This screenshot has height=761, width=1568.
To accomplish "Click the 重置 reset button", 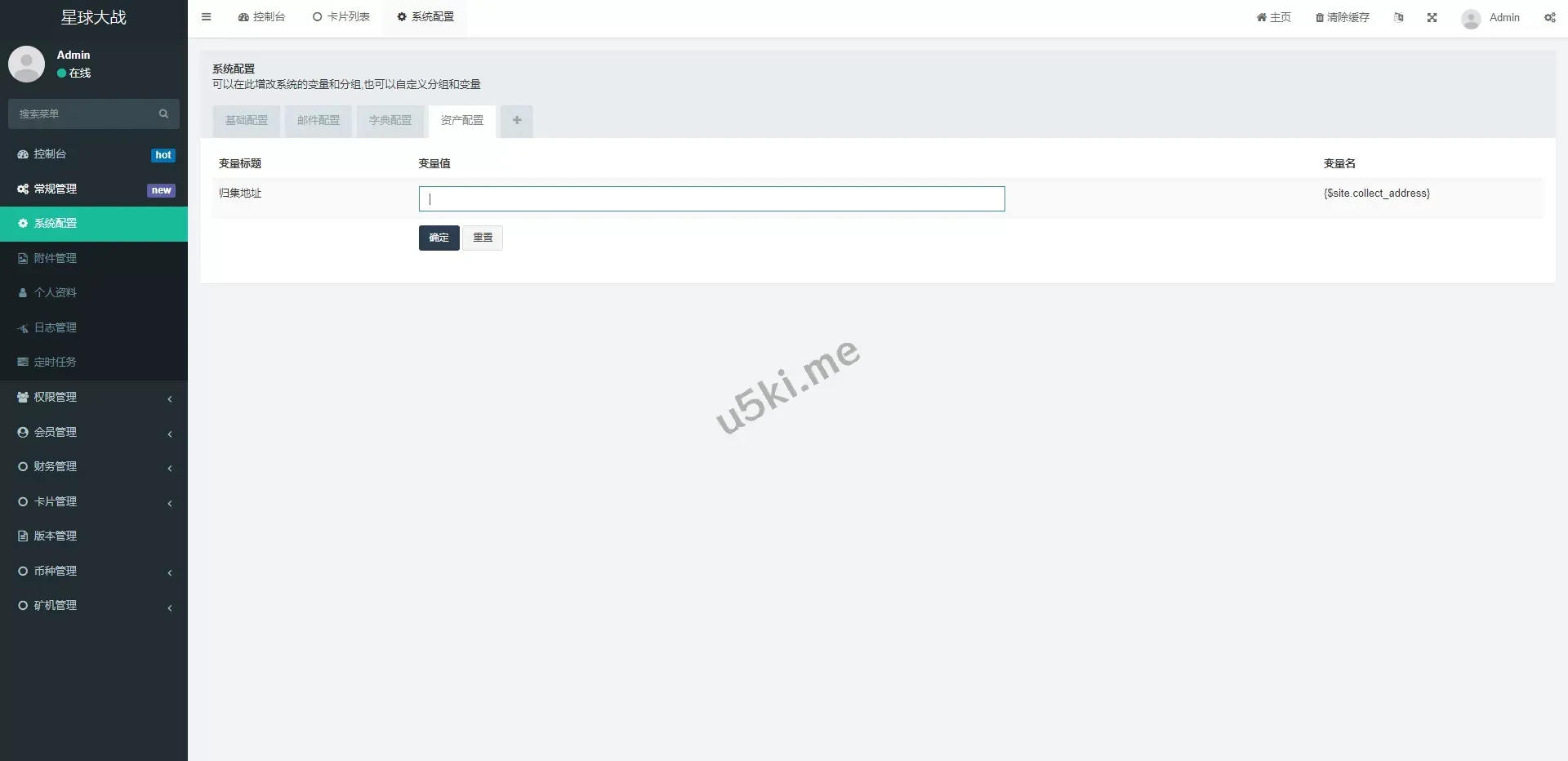I will tap(483, 238).
